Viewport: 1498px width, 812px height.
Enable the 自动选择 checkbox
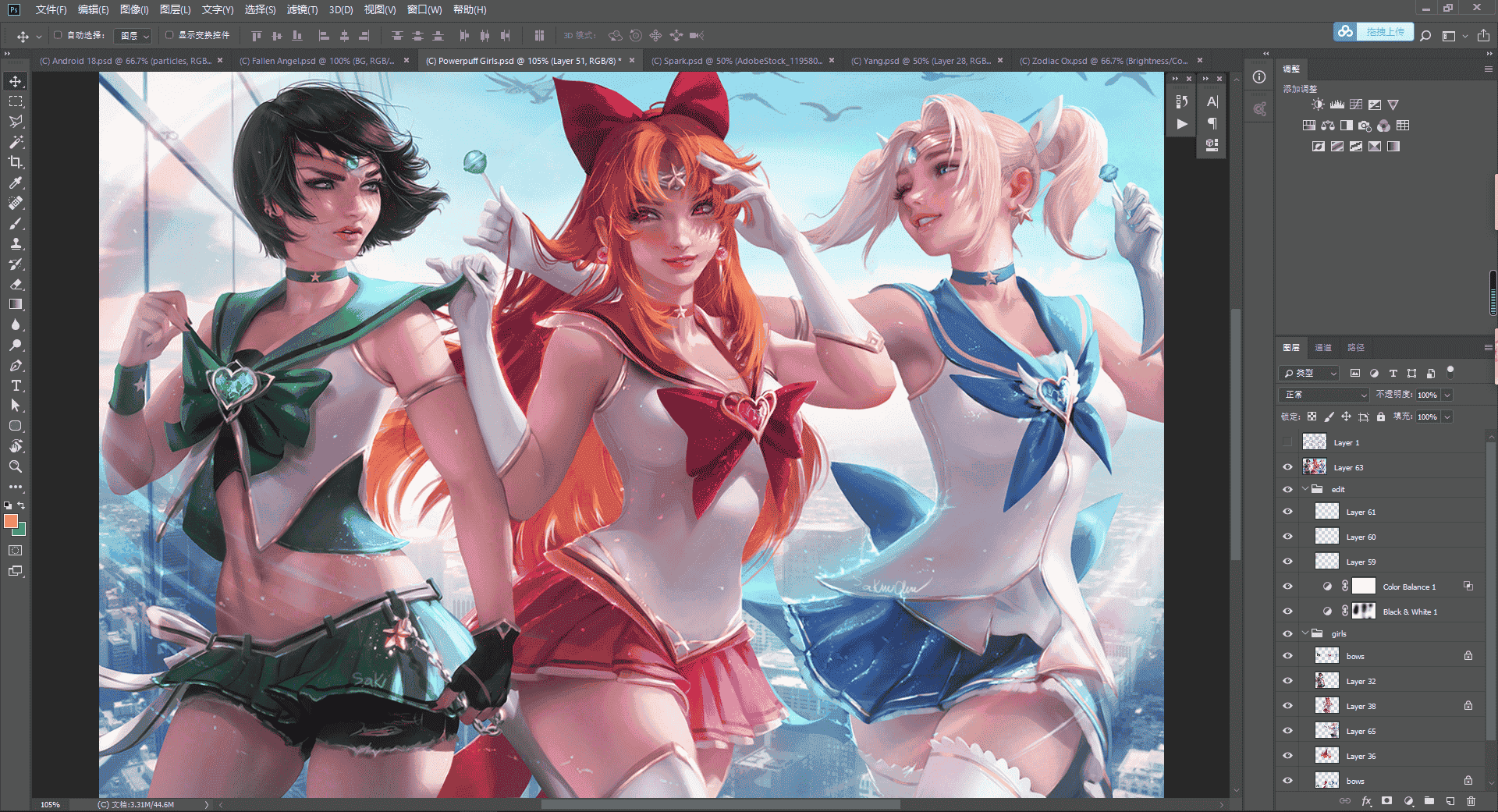tap(58, 35)
